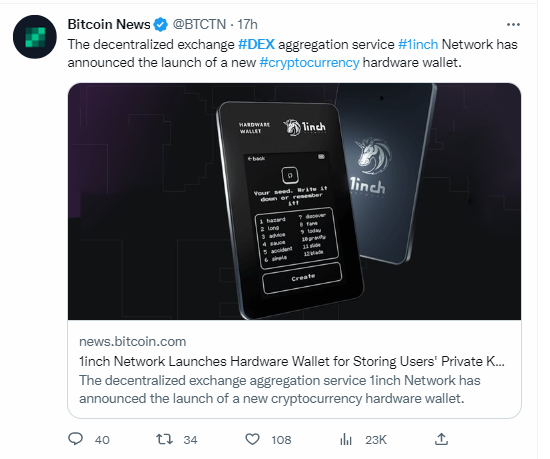Viewport: 550px width, 459px height.
Task: Open the #DEX hashtag link
Action: pyautogui.click(x=256, y=45)
